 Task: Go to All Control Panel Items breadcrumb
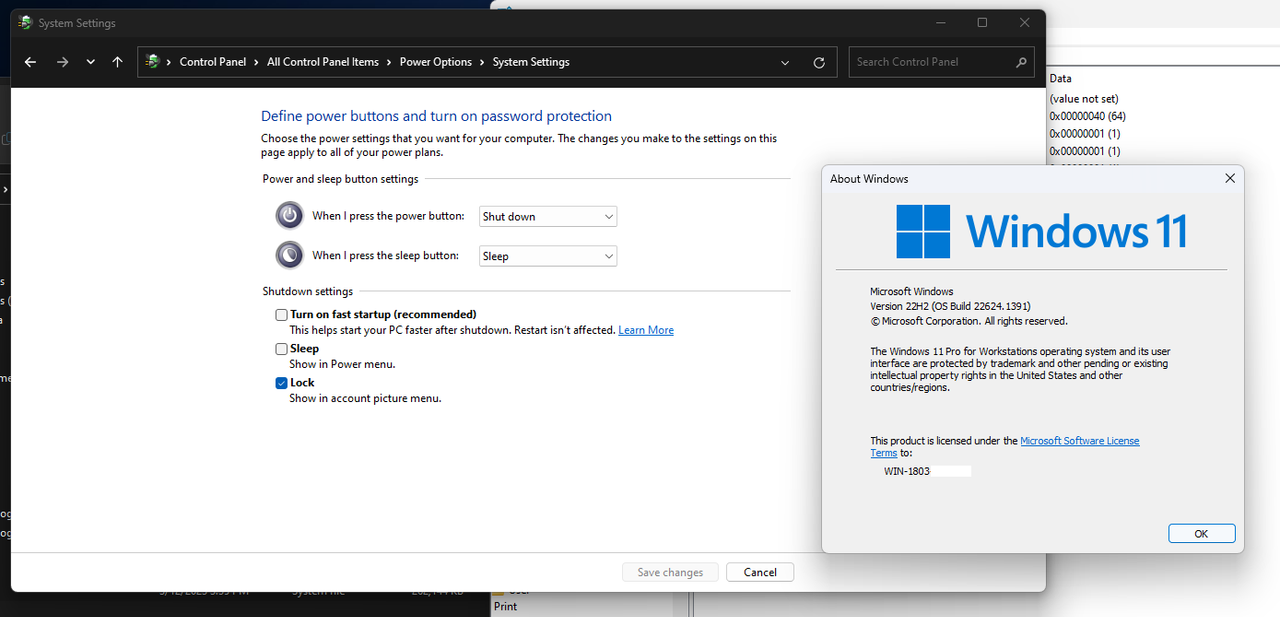323,62
